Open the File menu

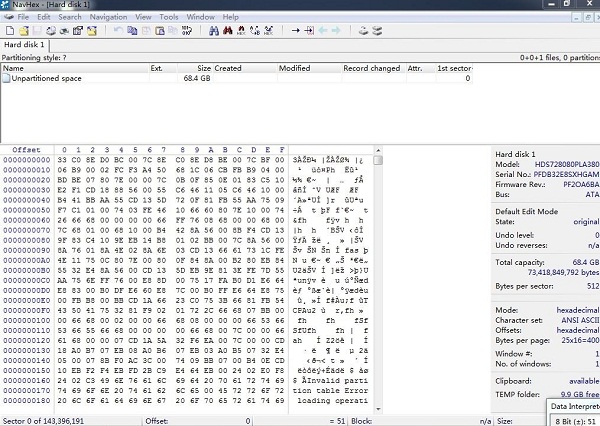23,17
